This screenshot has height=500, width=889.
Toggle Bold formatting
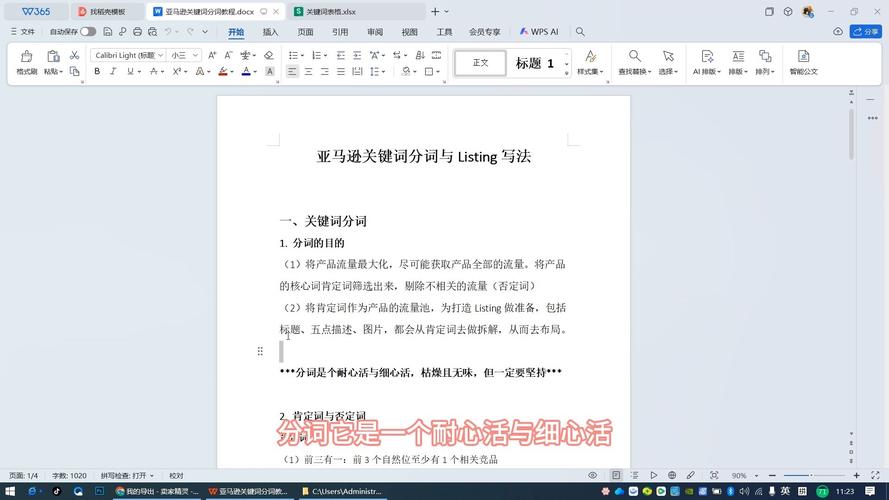pyautogui.click(x=97, y=71)
